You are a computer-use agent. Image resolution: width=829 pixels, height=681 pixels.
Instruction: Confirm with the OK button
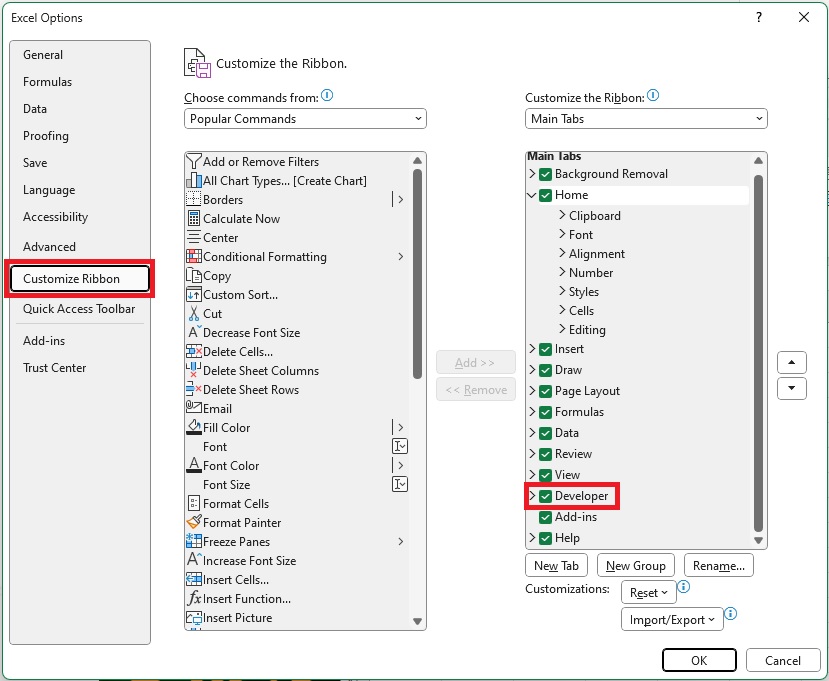coord(699,660)
